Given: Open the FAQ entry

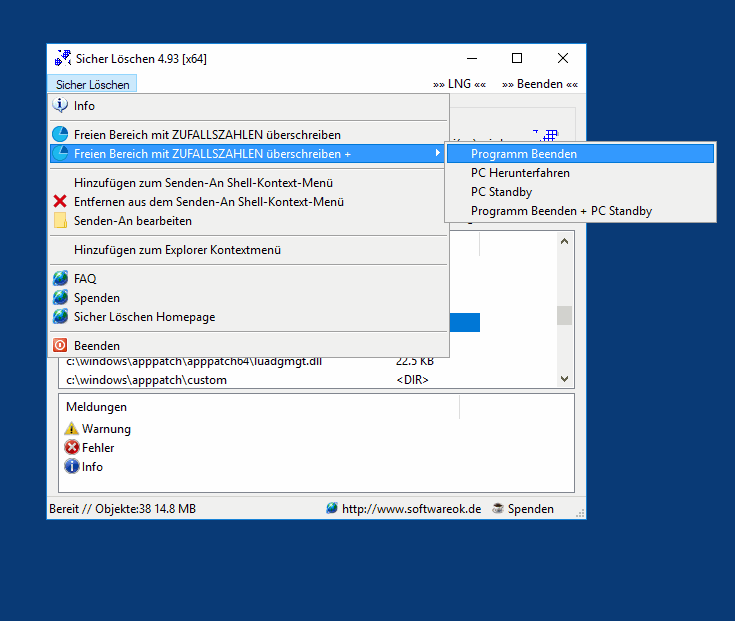Looking at the screenshot, I should click(249, 279).
